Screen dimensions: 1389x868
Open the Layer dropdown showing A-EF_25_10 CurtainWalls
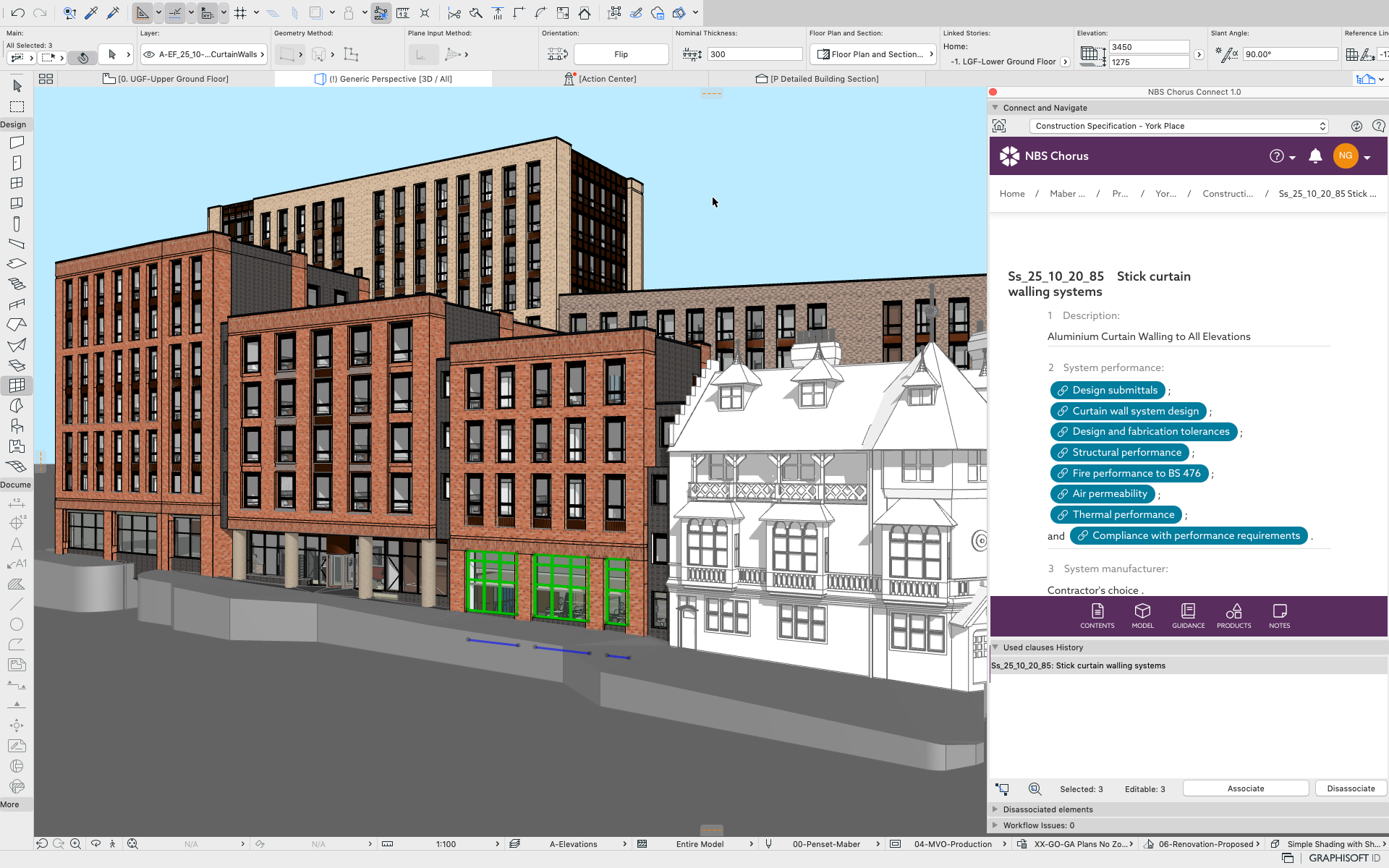pyautogui.click(x=203, y=54)
